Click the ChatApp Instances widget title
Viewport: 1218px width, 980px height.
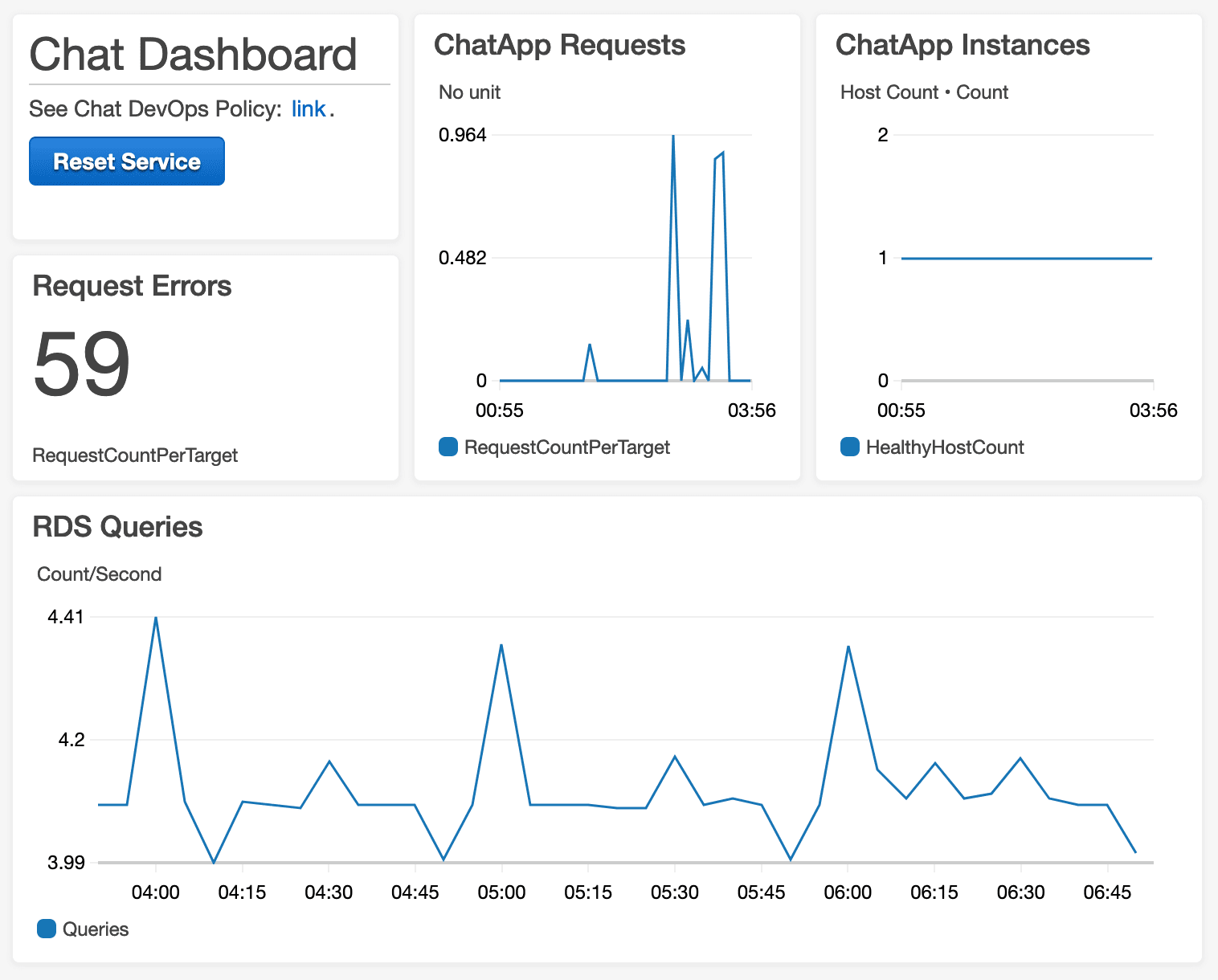click(x=963, y=45)
